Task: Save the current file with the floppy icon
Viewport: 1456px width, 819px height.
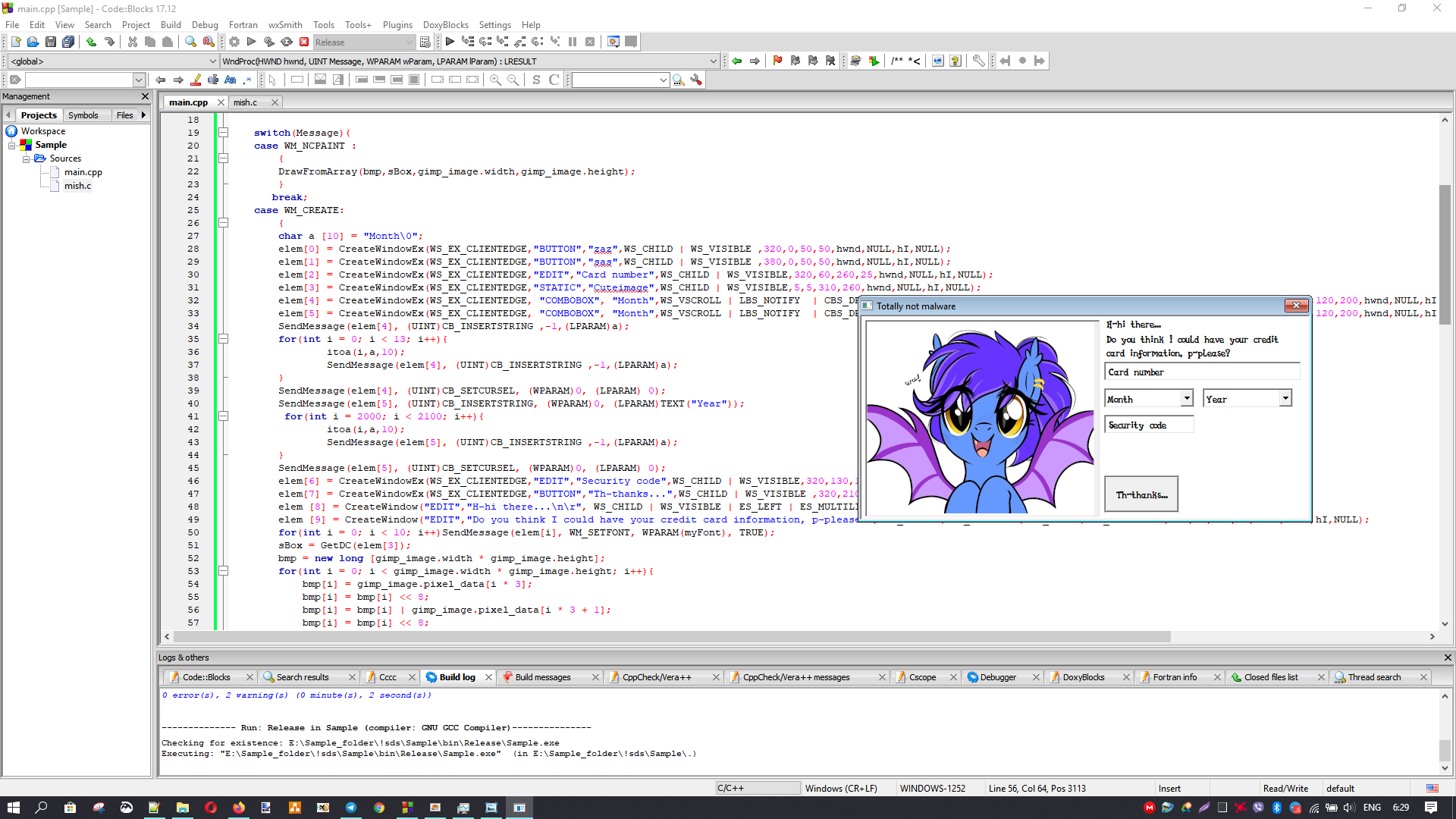Action: 50,42
